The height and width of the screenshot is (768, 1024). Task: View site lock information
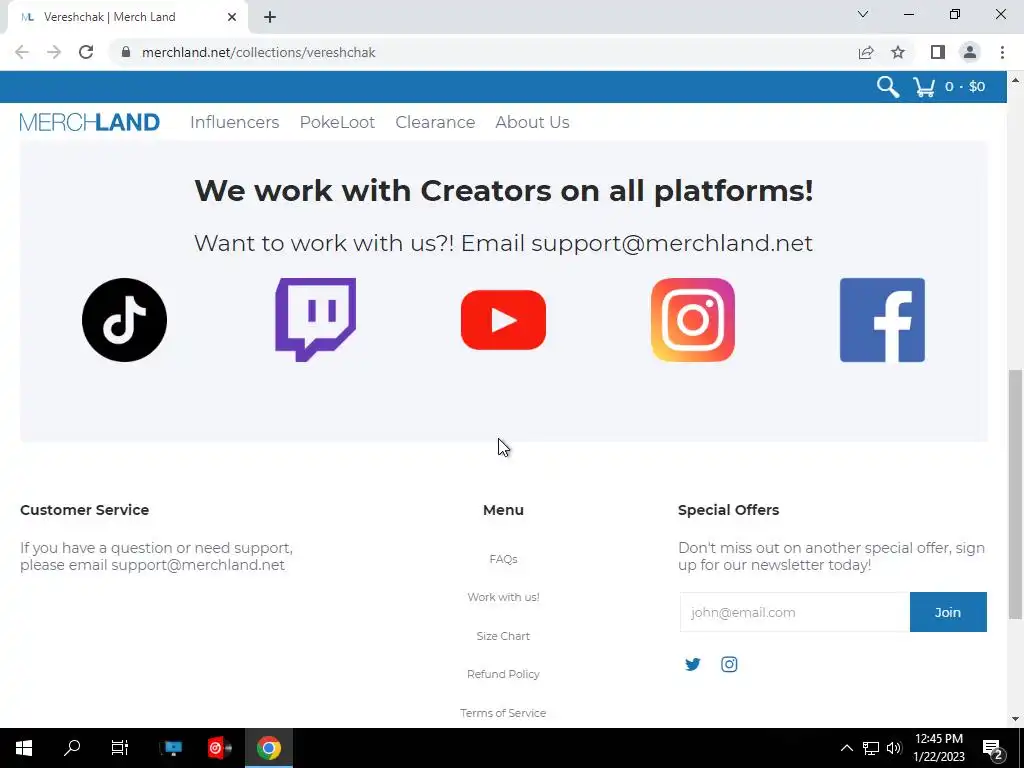tap(126, 52)
